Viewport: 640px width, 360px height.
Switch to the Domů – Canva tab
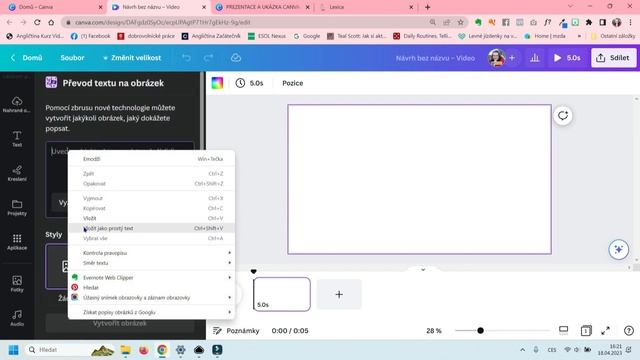[55, 7]
